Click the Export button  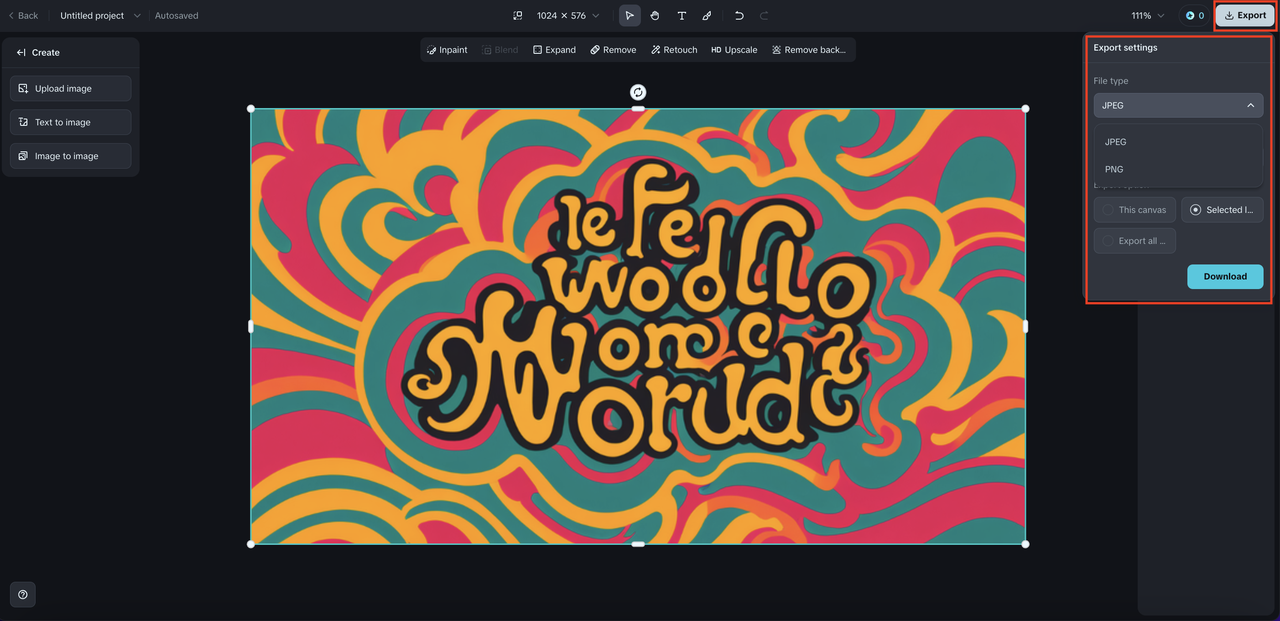1245,16
